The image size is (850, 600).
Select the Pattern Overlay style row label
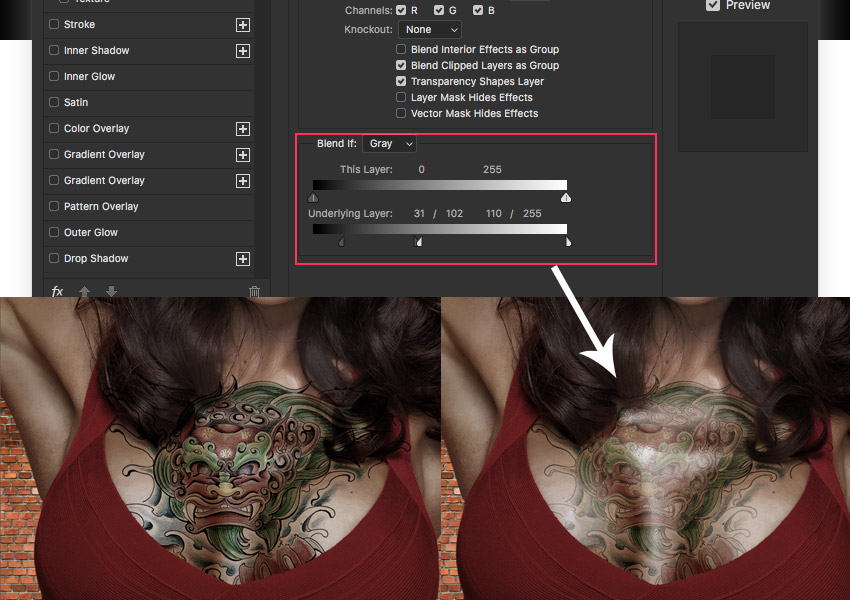(x=101, y=207)
